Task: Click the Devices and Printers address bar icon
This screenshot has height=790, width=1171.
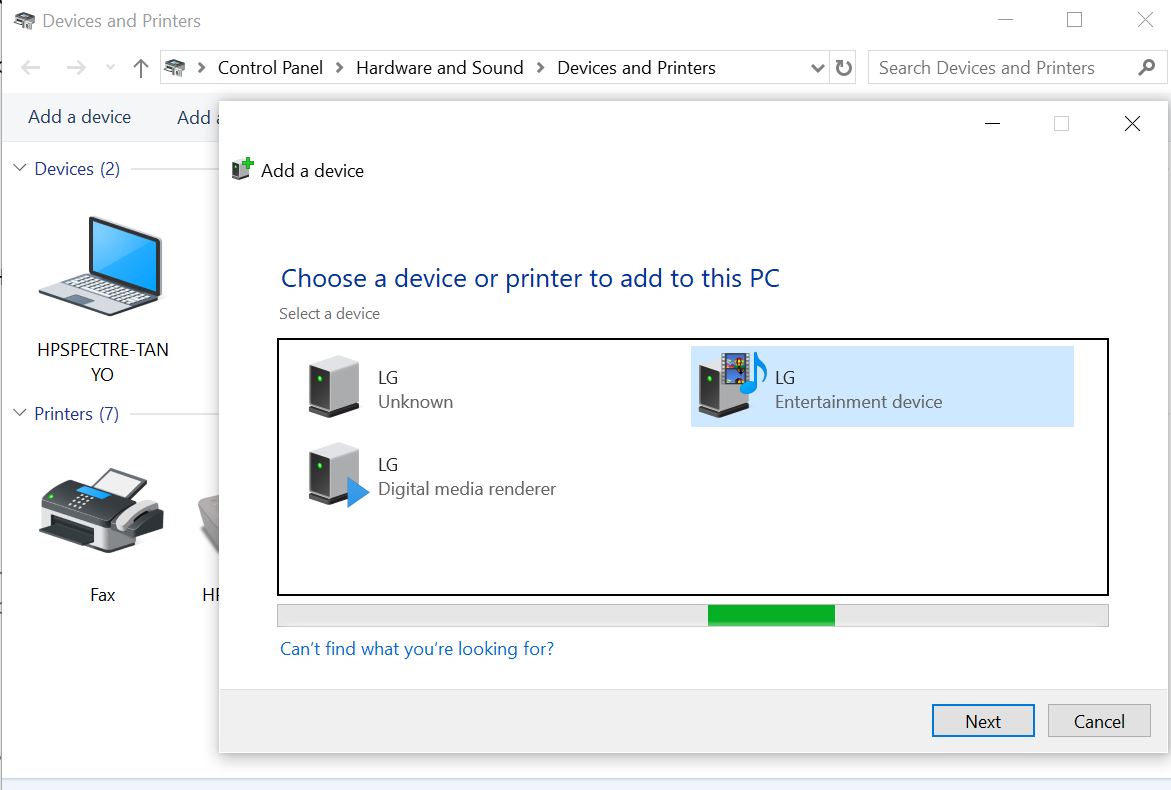Action: click(175, 67)
